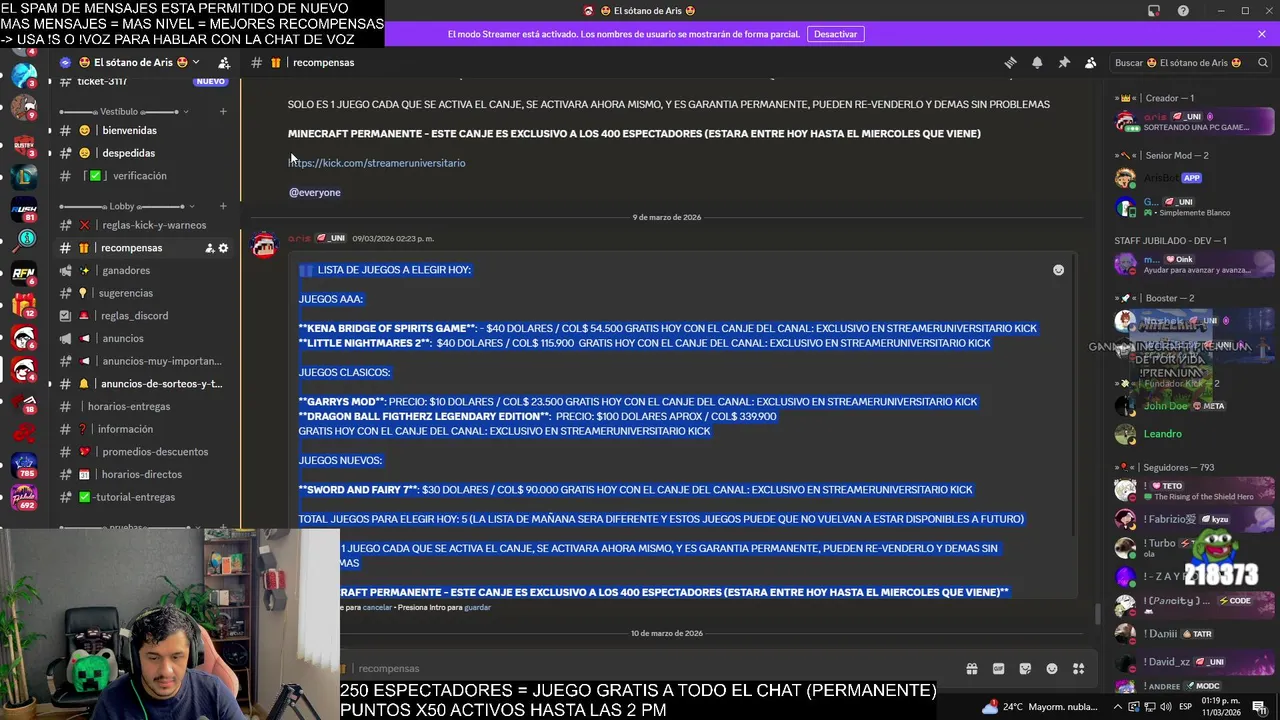The width and height of the screenshot is (1280, 720).
Task: Click the guardar link under edit box
Action: 478,608
